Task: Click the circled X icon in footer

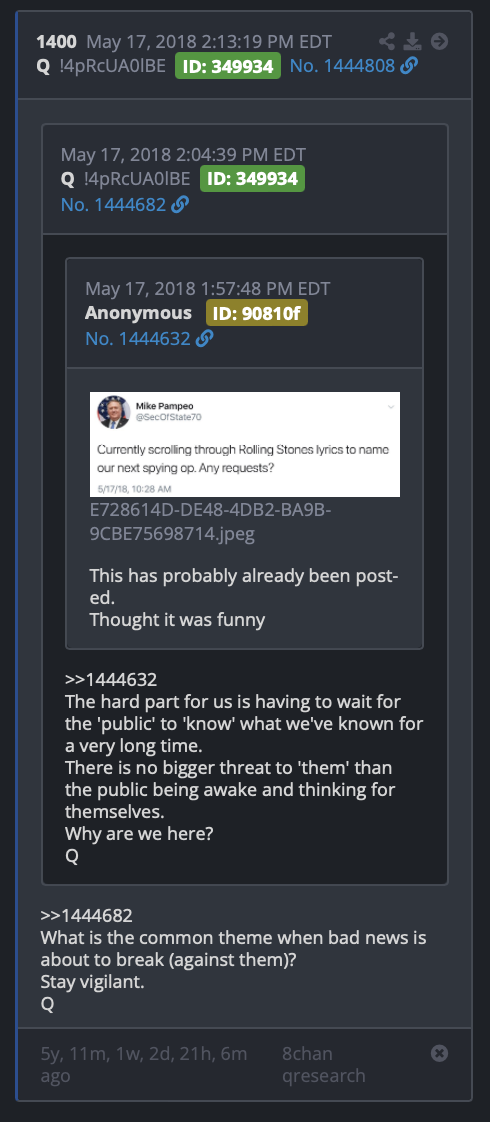Action: (439, 1053)
